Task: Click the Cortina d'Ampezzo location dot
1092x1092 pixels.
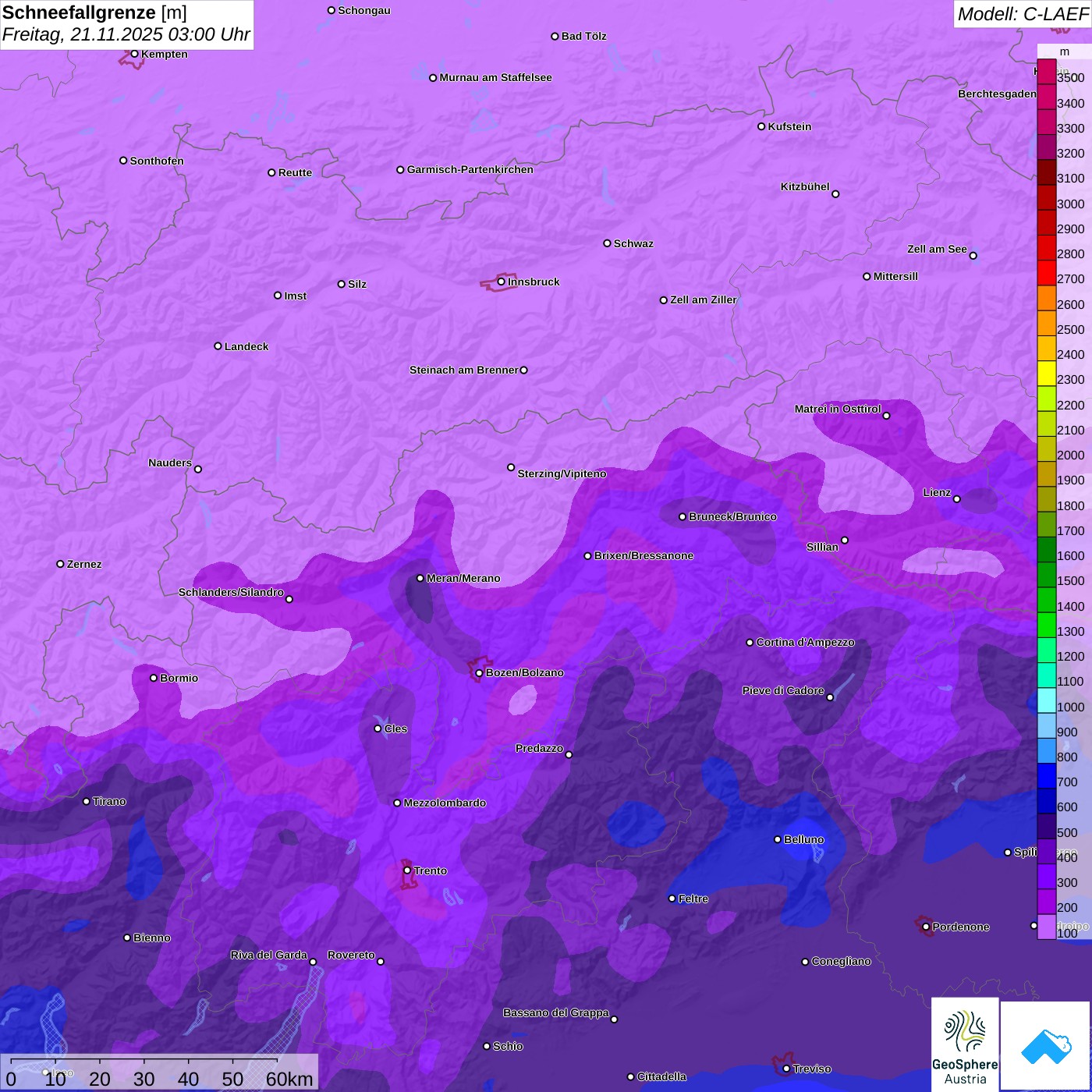Action: [x=750, y=643]
